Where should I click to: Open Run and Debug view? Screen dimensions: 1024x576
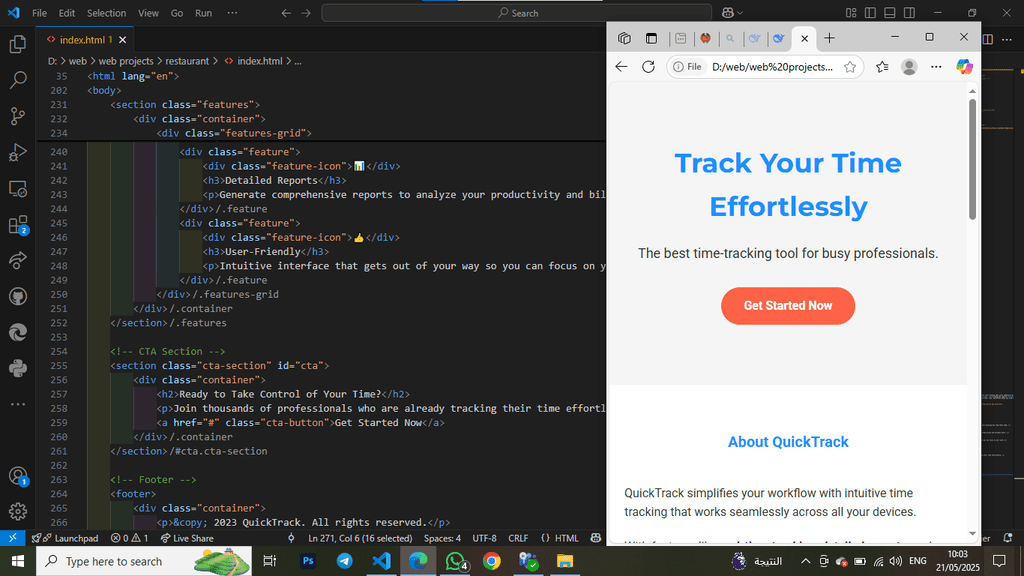[x=18, y=152]
